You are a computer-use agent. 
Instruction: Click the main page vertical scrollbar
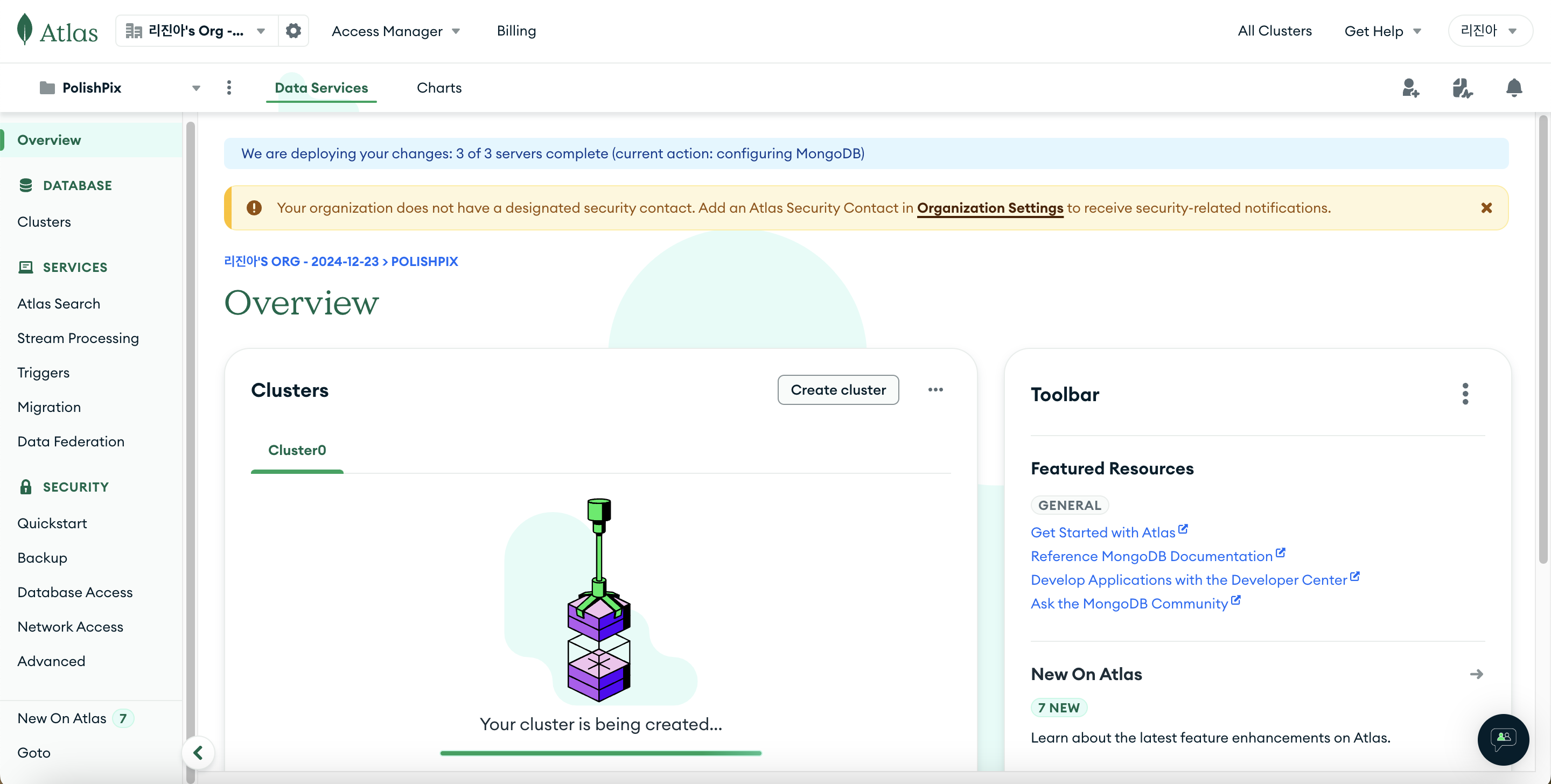(x=1542, y=340)
